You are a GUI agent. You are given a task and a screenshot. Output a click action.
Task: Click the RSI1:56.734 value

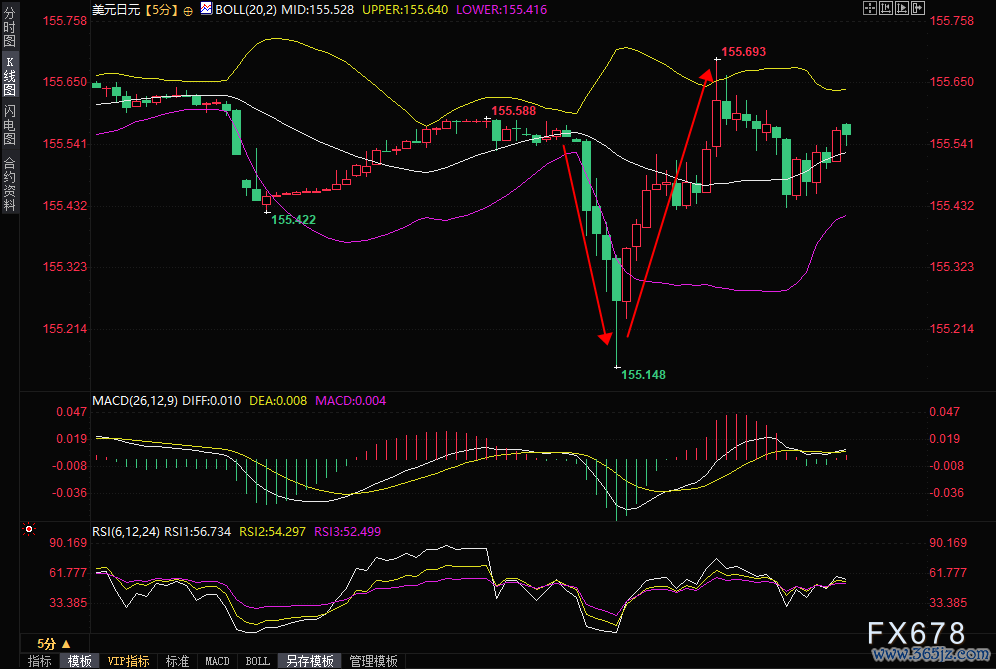pyautogui.click(x=198, y=532)
